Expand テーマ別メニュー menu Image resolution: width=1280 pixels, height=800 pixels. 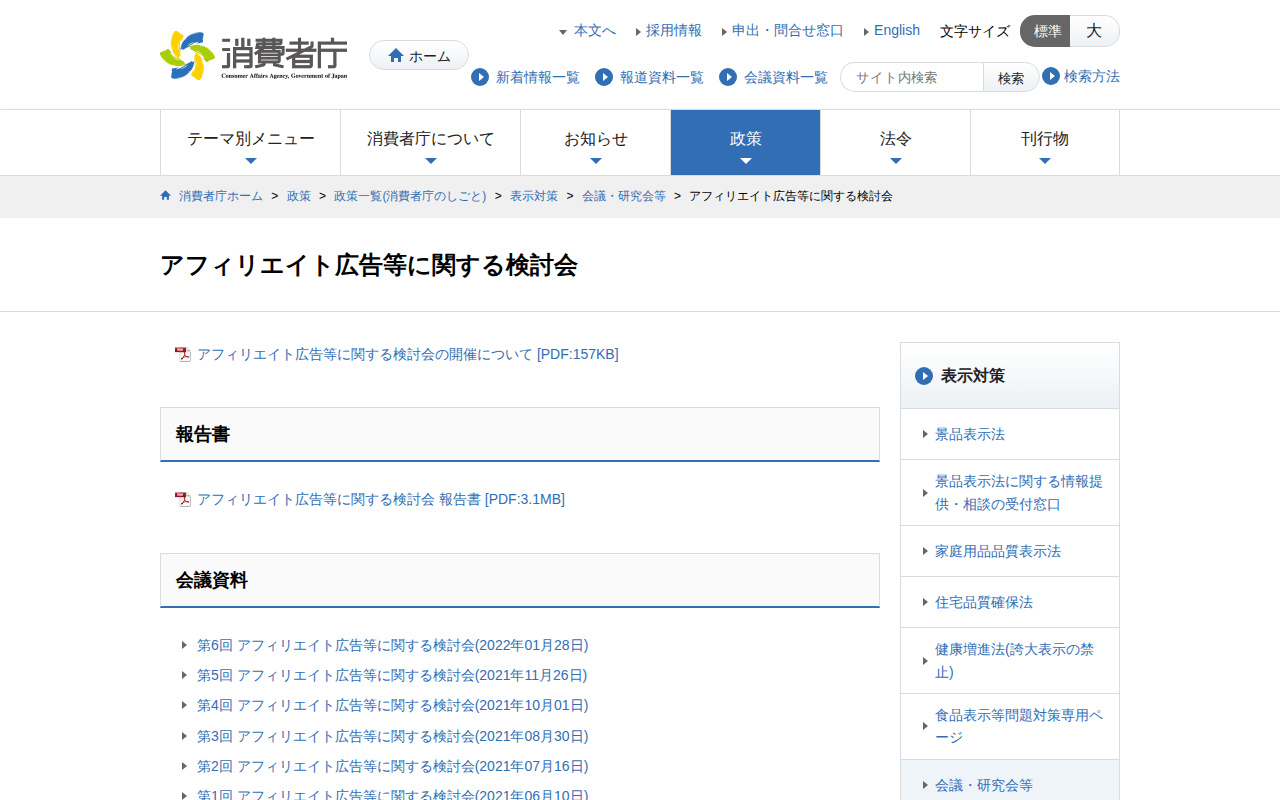[251, 142]
